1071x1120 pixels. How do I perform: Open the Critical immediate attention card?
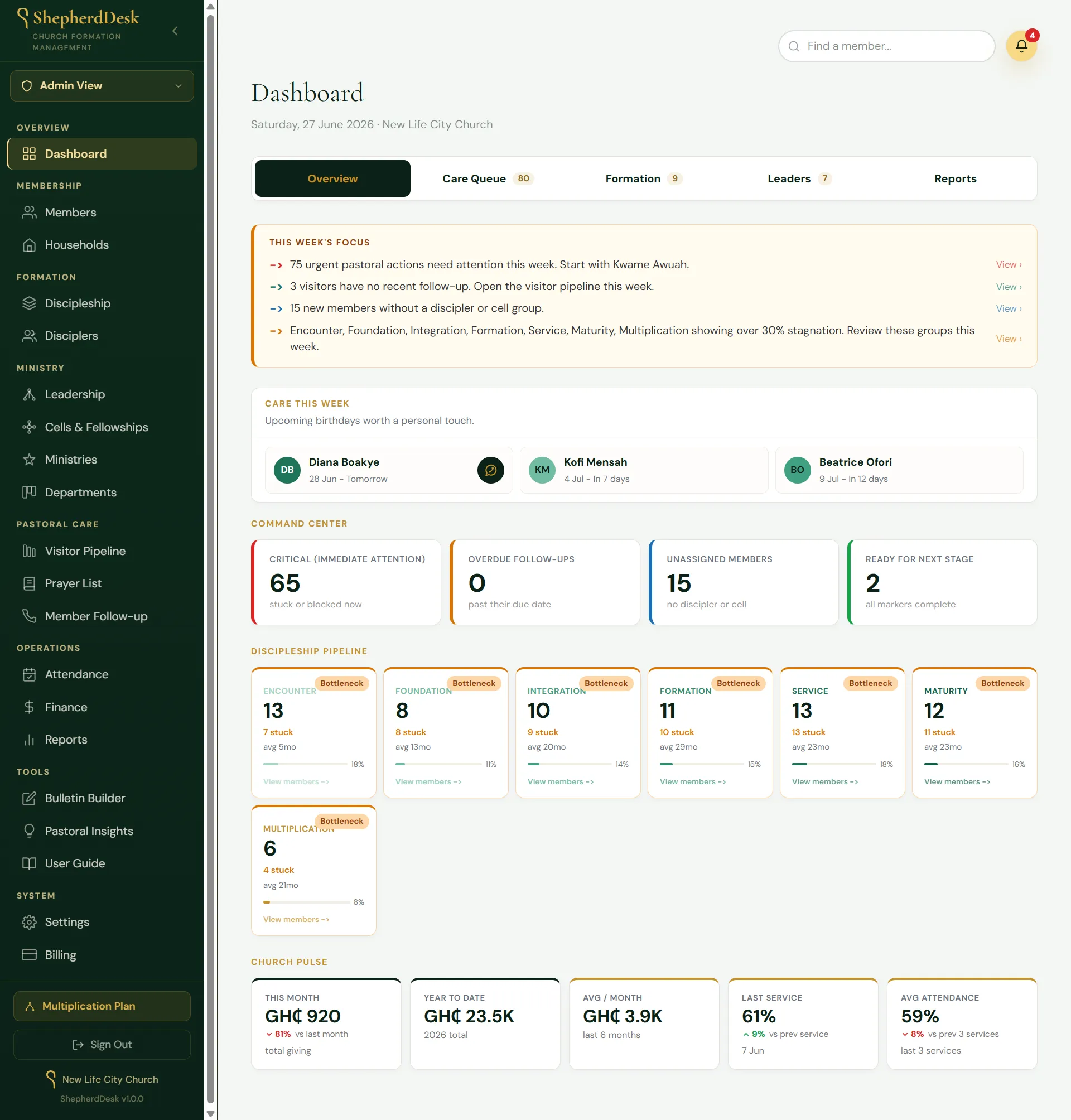pos(346,582)
